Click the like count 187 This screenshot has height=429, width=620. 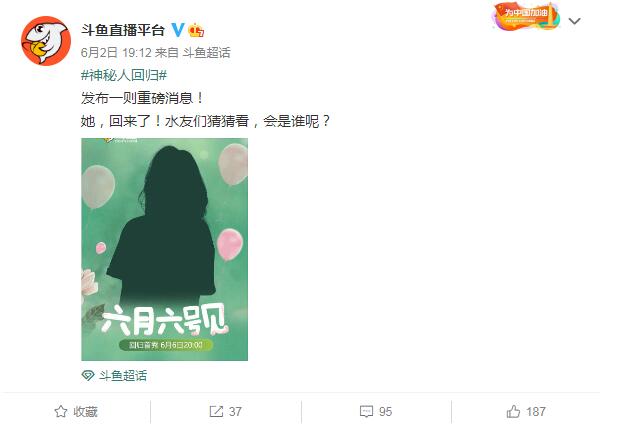pos(536,412)
